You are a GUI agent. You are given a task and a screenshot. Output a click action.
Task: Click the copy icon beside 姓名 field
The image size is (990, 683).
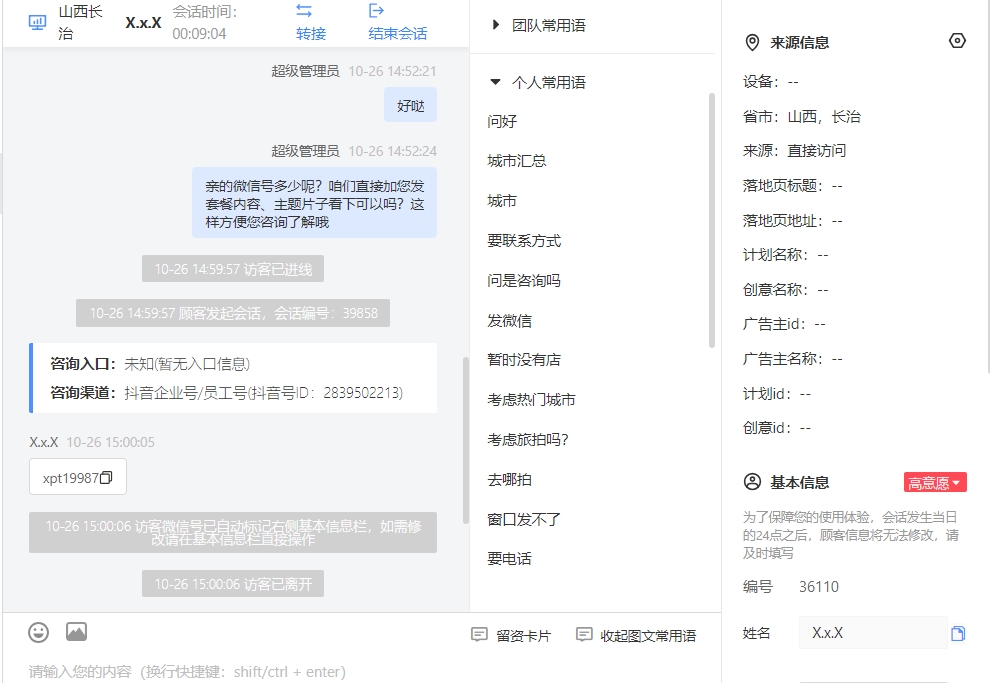(x=958, y=633)
